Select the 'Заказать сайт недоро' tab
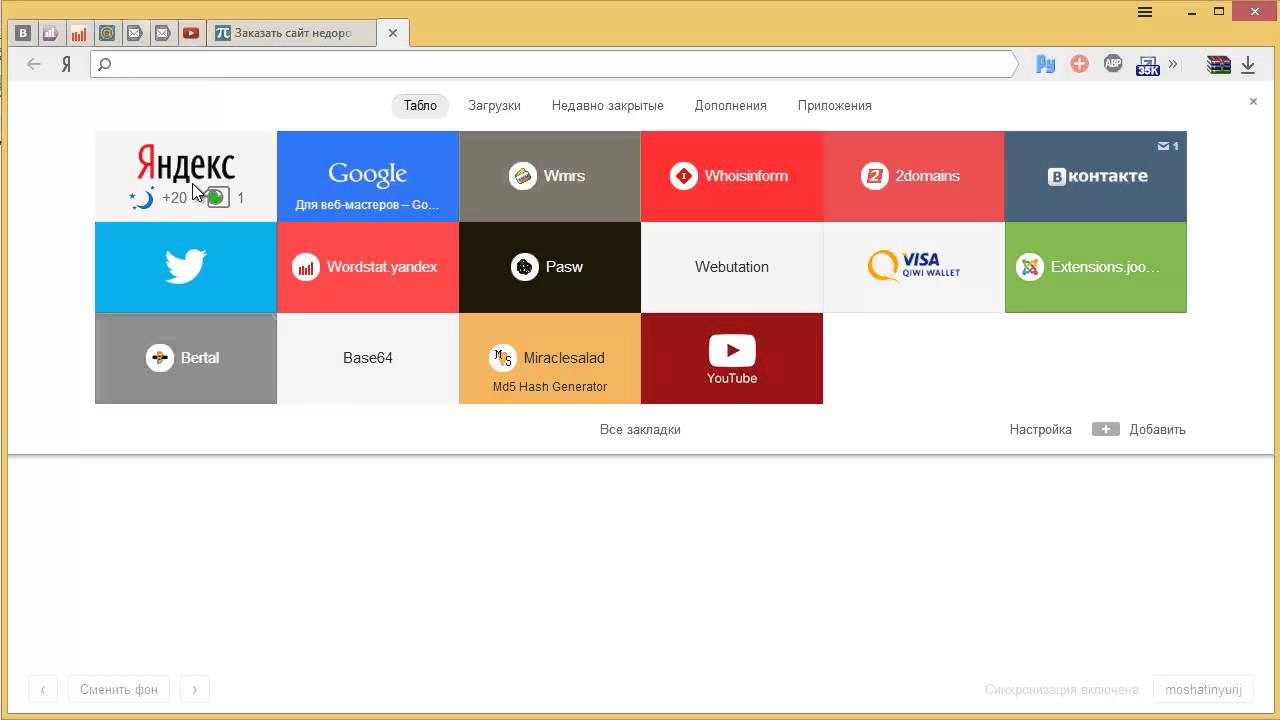The height and width of the screenshot is (720, 1280). tap(292, 33)
